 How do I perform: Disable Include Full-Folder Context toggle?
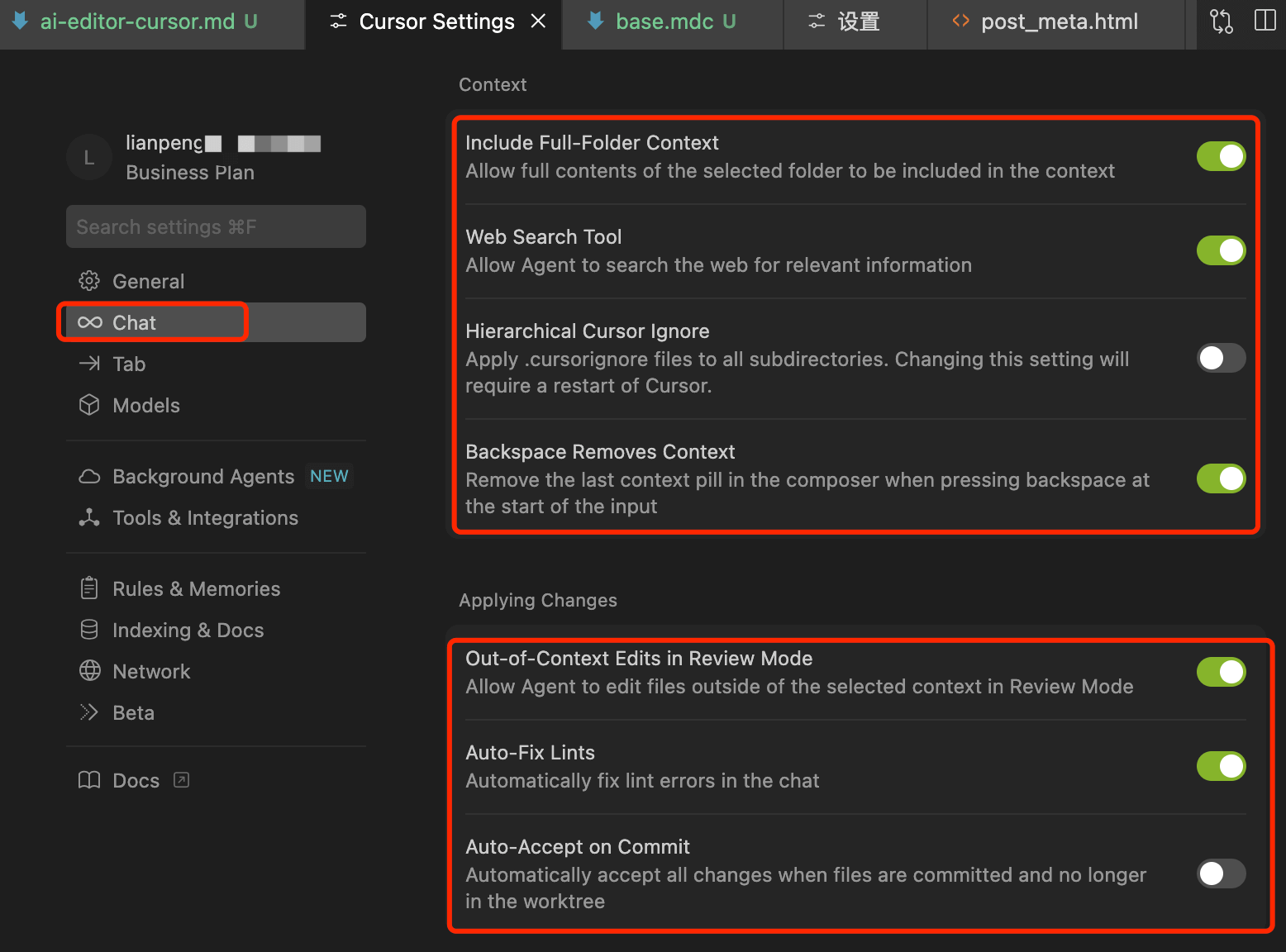1221,156
